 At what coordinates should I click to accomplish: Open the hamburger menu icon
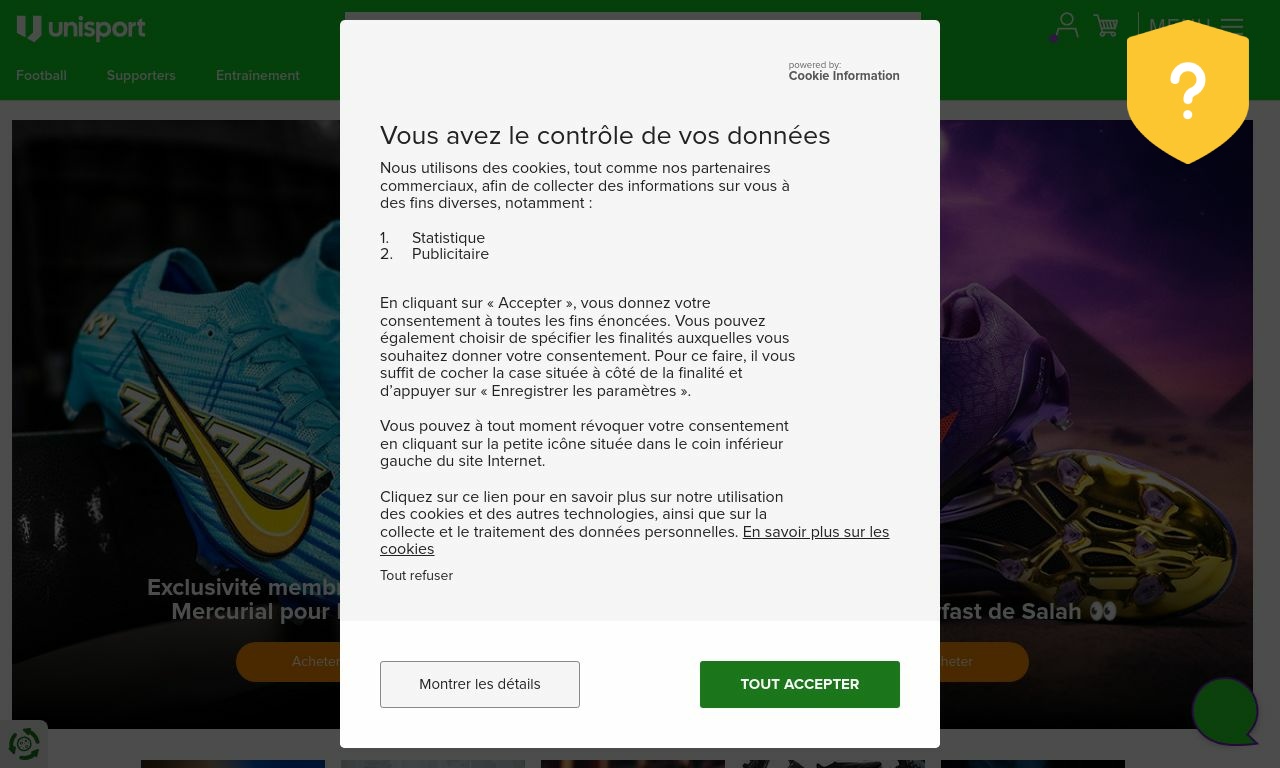coord(1232,26)
